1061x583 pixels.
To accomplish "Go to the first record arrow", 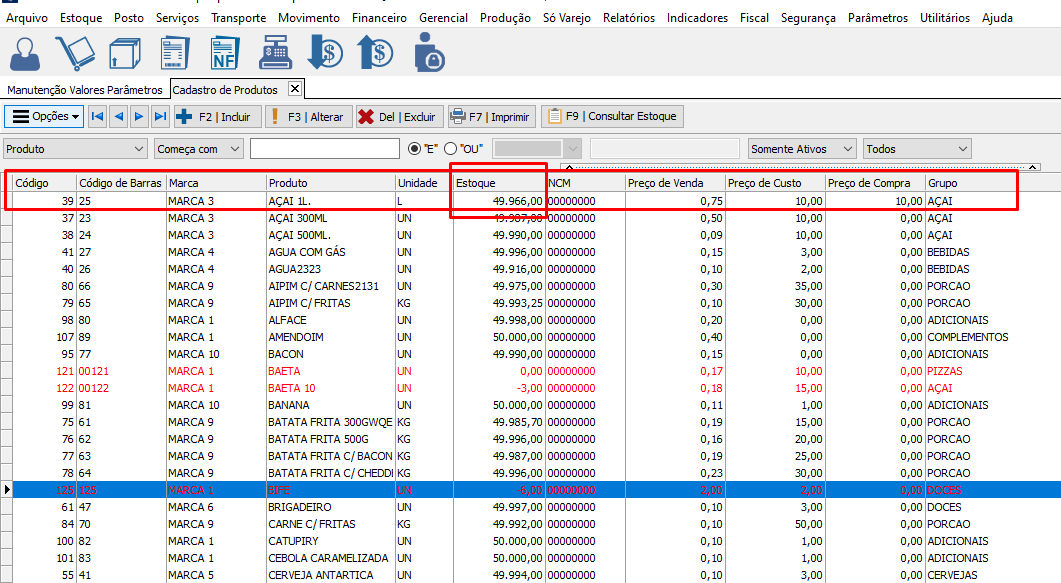I will point(97,117).
